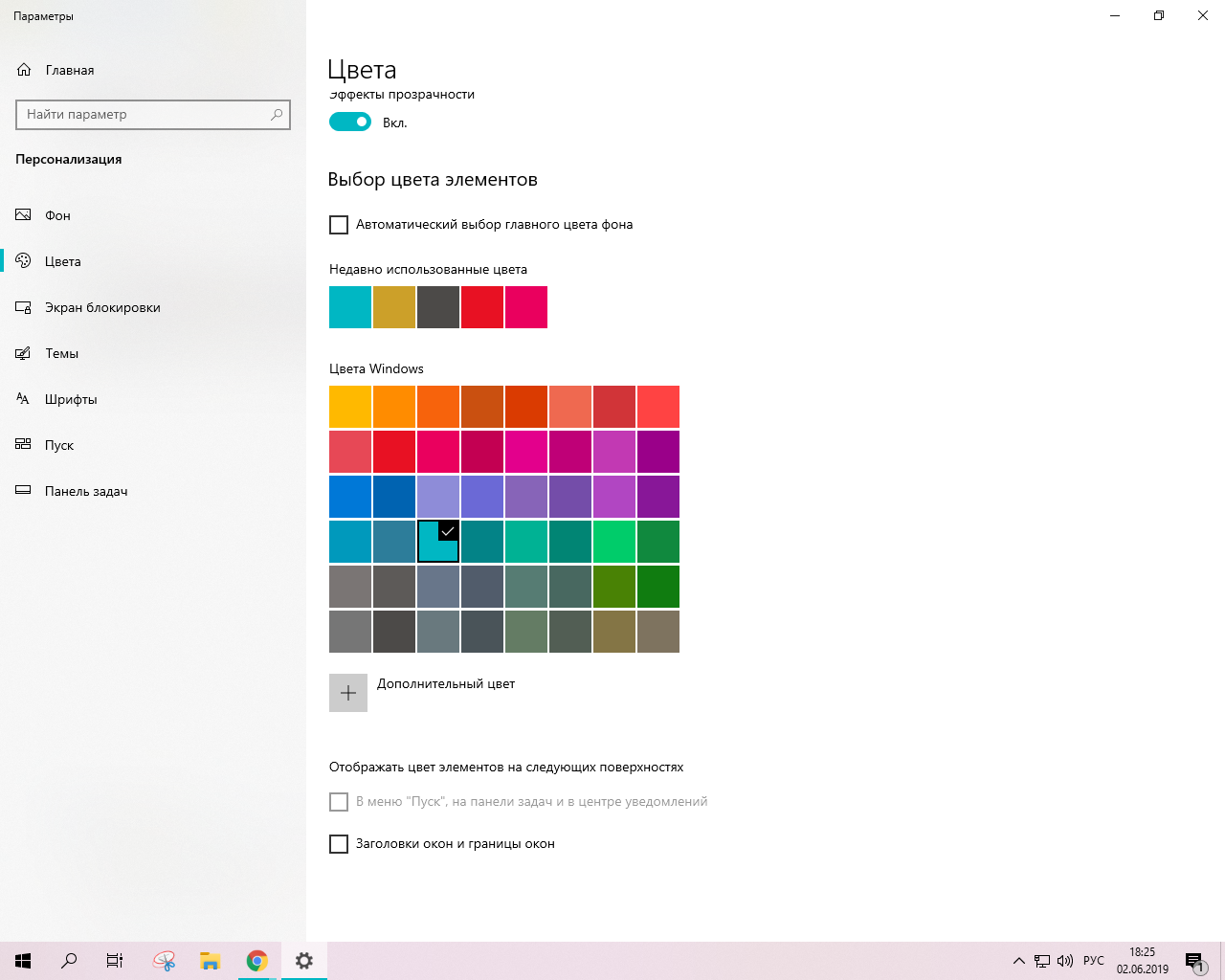Select the Цвета sidebar item
This screenshot has width=1225, height=980.
point(153,261)
